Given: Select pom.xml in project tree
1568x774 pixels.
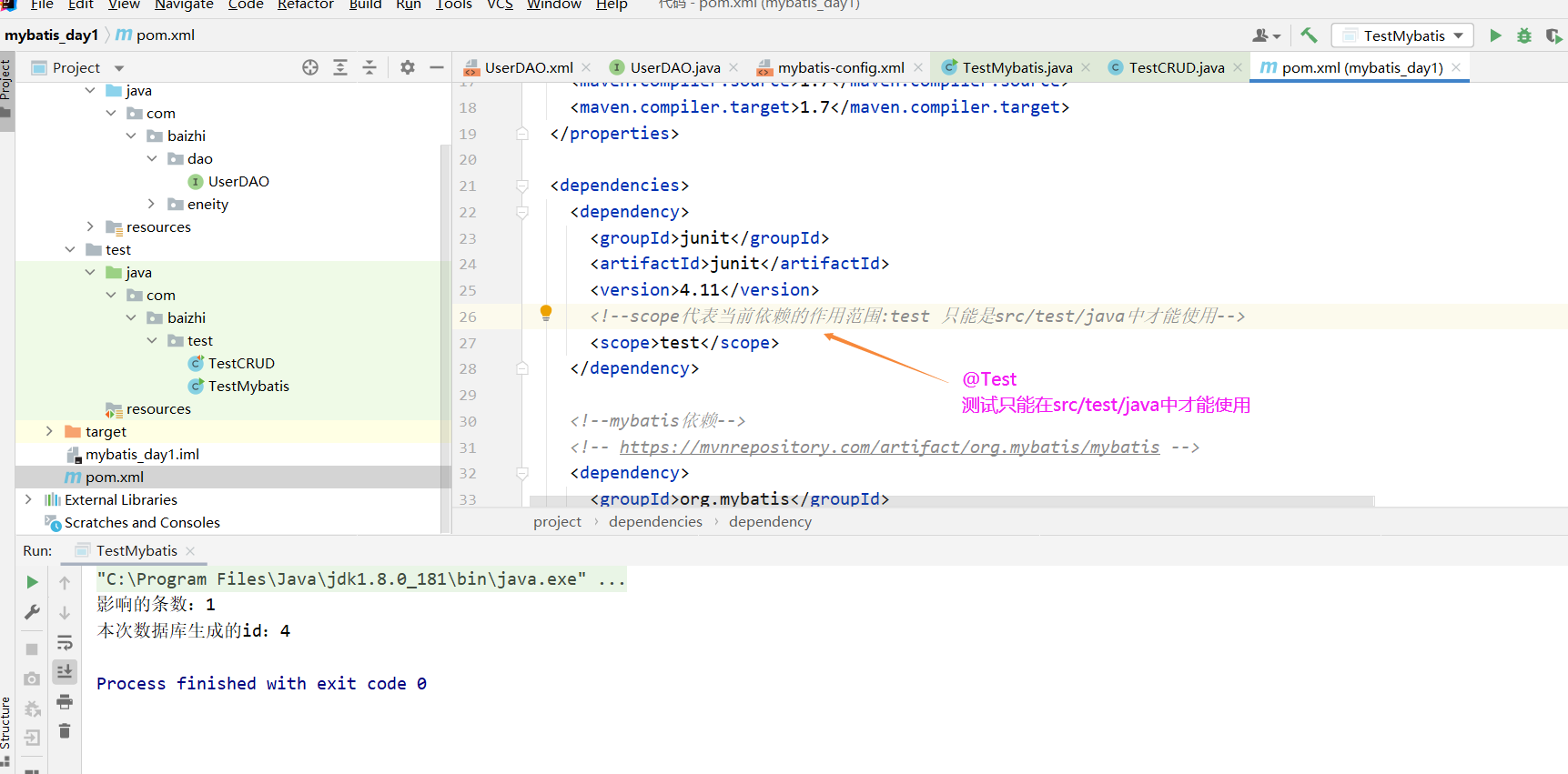Looking at the screenshot, I should click(115, 477).
